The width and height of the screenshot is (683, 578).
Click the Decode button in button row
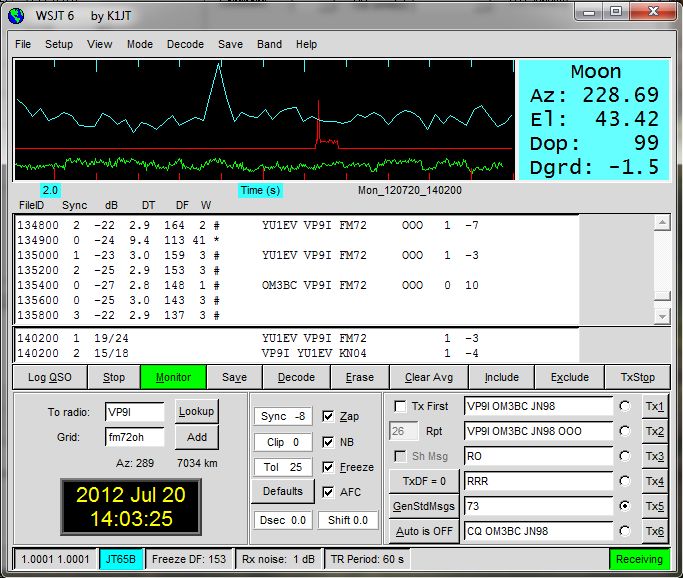click(296, 377)
